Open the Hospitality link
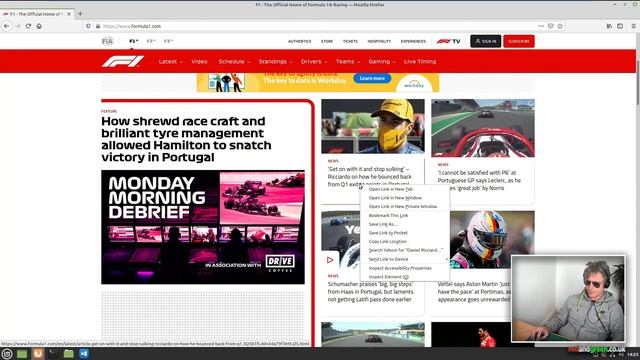Screen dimensions: 640x360 pyautogui.click(x=379, y=41)
